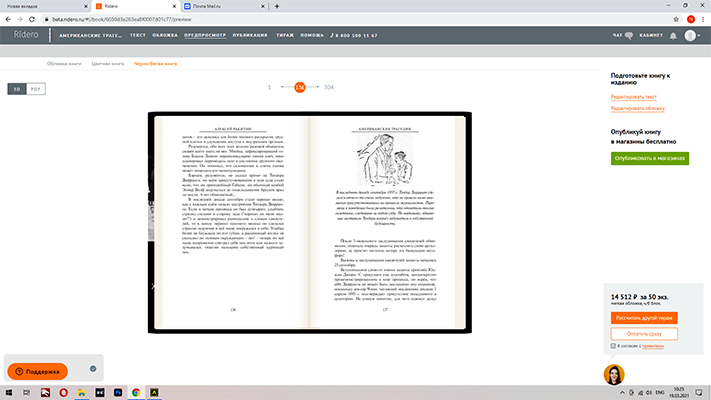This screenshot has height=400, width=711.
Task: Switch preview mode to 3D
Action: 17,89
